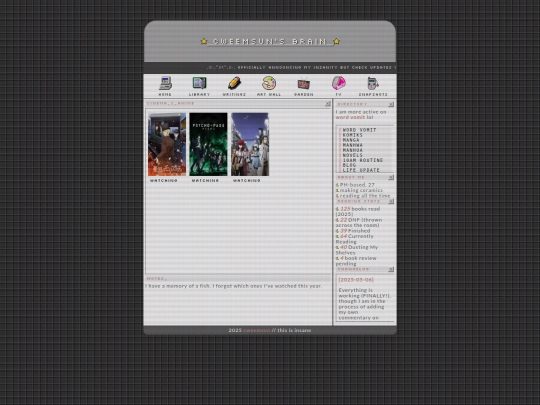
Task: Click 'WATCHING' label under Psycho-Pass poster
Action: click(205, 180)
